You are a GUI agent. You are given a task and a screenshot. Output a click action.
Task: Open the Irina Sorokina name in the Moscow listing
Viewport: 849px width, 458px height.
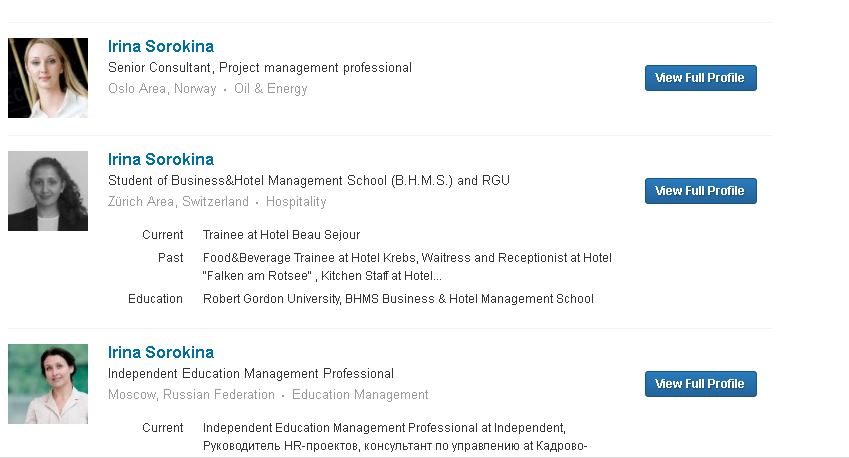(161, 352)
